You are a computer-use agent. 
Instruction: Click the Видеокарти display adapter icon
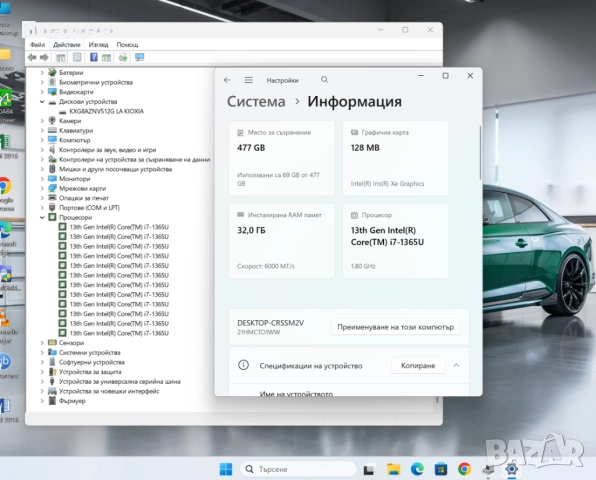[52, 92]
